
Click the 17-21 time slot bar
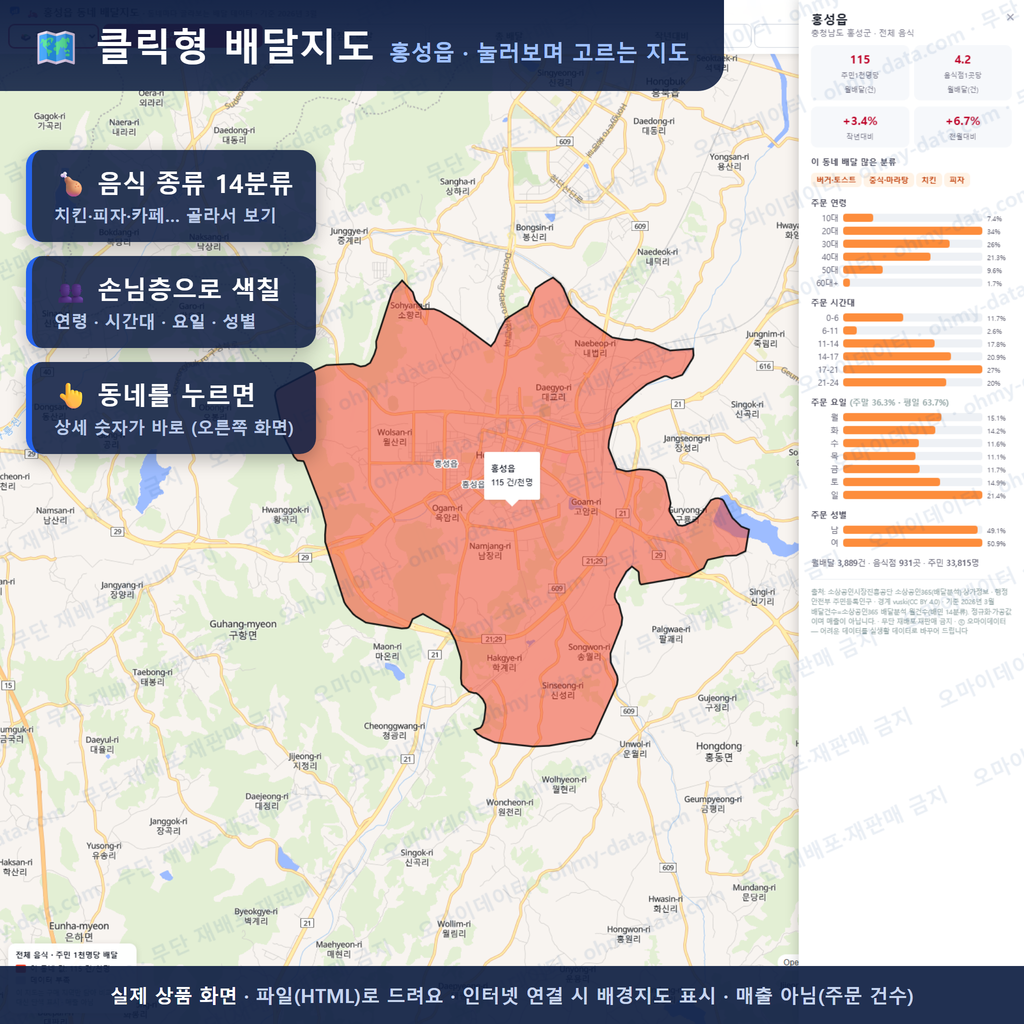tap(912, 370)
